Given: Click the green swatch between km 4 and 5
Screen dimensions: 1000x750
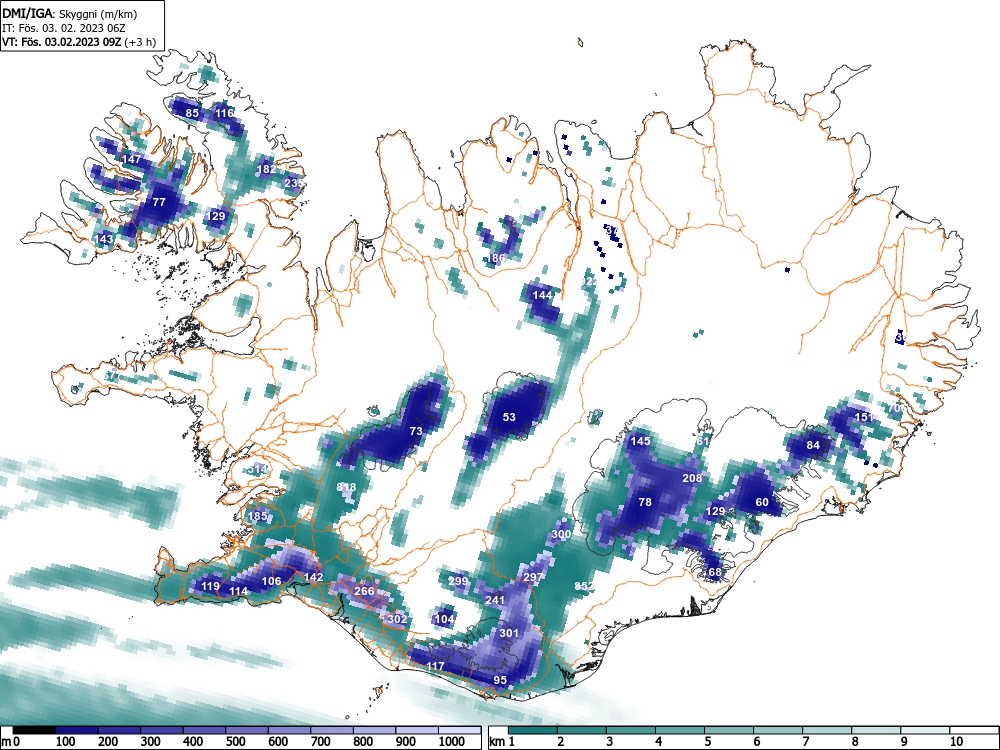Looking at the screenshot, I should 680,730.
